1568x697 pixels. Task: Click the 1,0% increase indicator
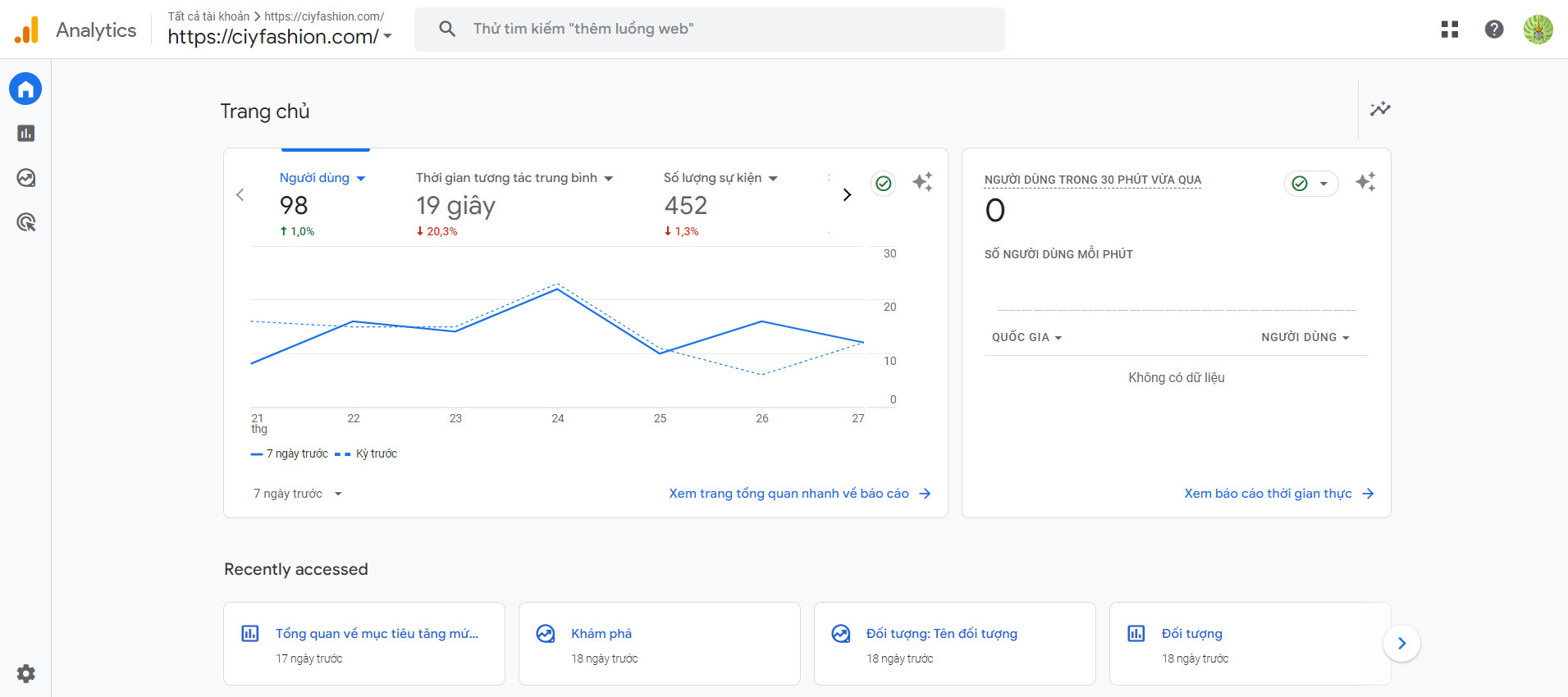coord(297,231)
